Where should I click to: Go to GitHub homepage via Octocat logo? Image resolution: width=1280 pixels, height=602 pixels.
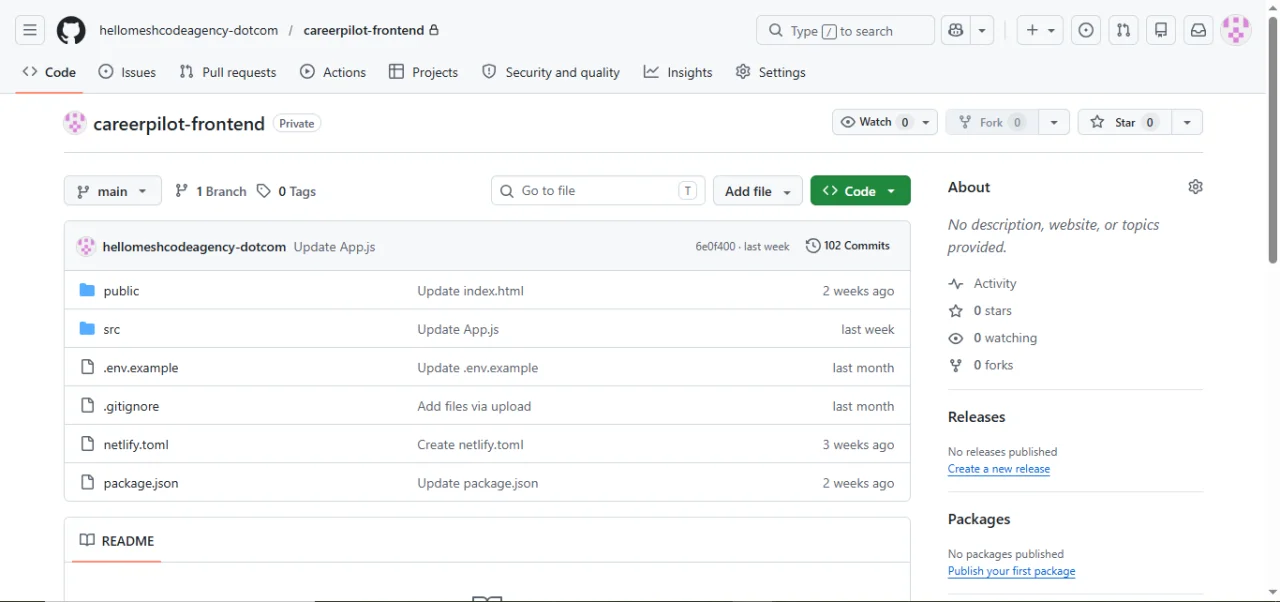[x=71, y=30]
